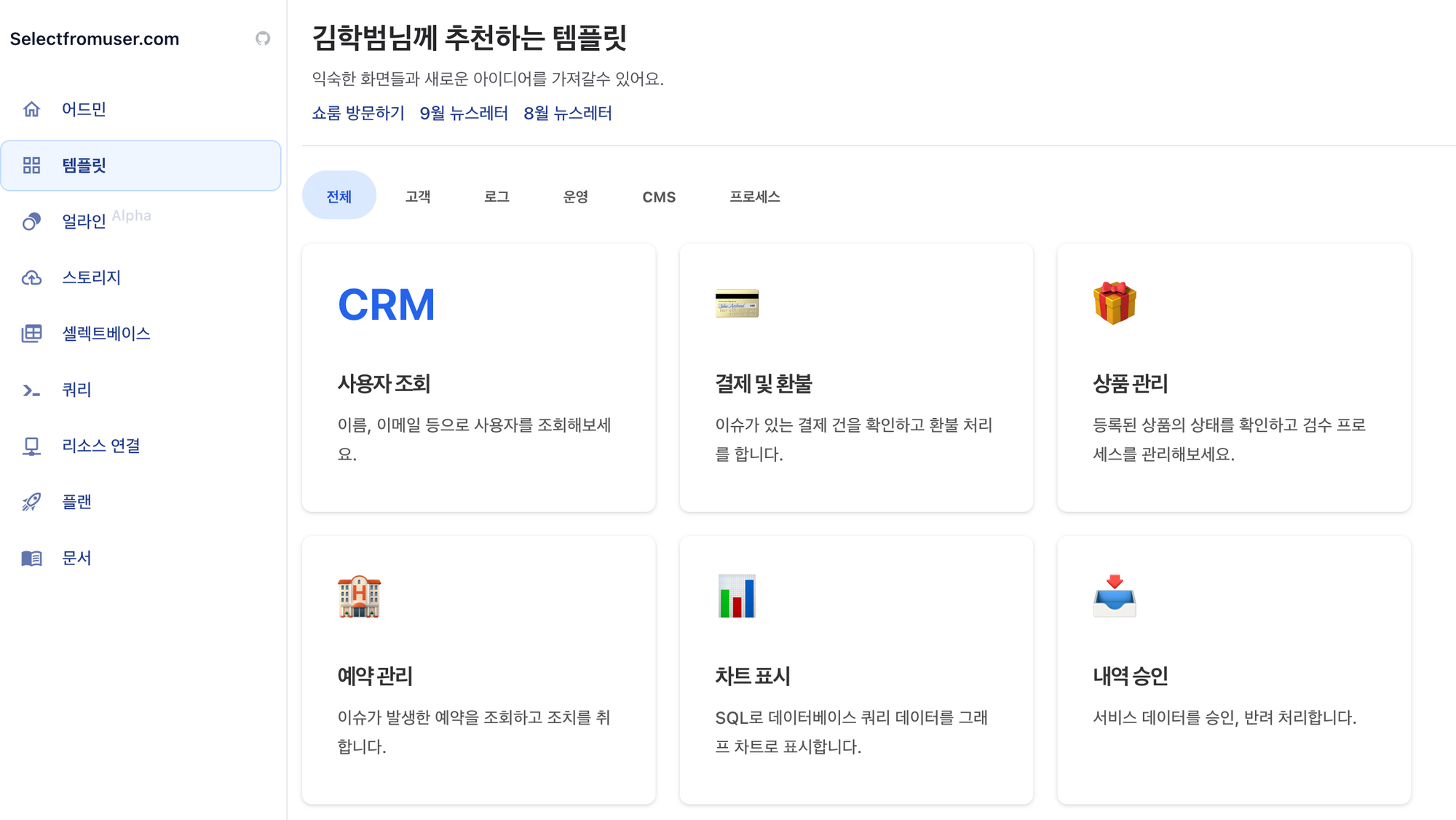The width and height of the screenshot is (1456, 820).
Task: Open the GitHub icon beside Selectfromuser.com
Action: click(x=263, y=39)
